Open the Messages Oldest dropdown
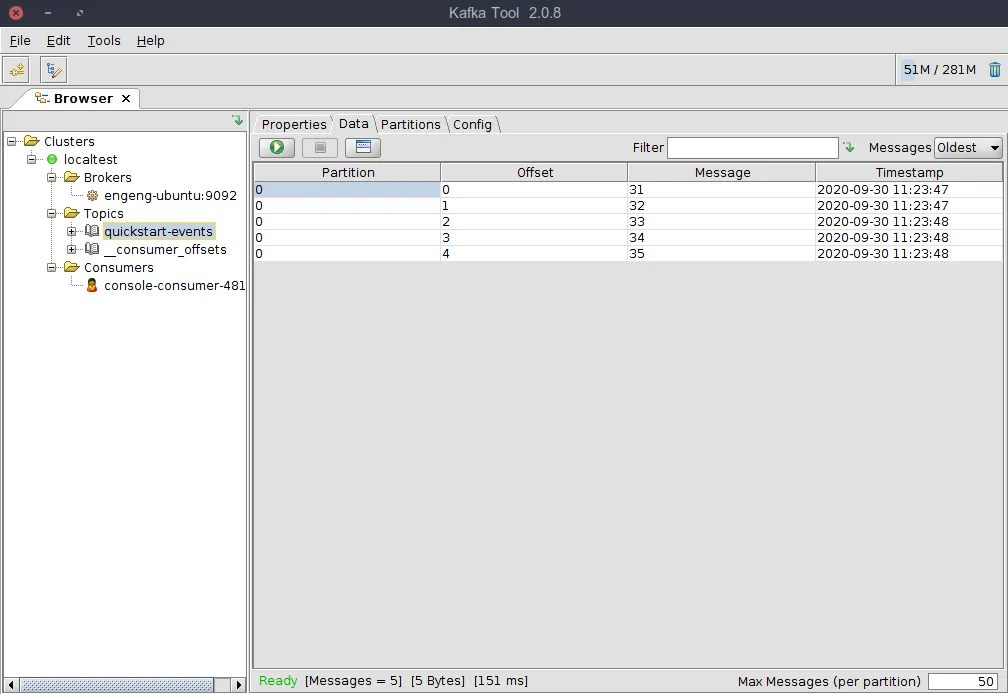The height and width of the screenshot is (694, 1008). click(x=967, y=148)
